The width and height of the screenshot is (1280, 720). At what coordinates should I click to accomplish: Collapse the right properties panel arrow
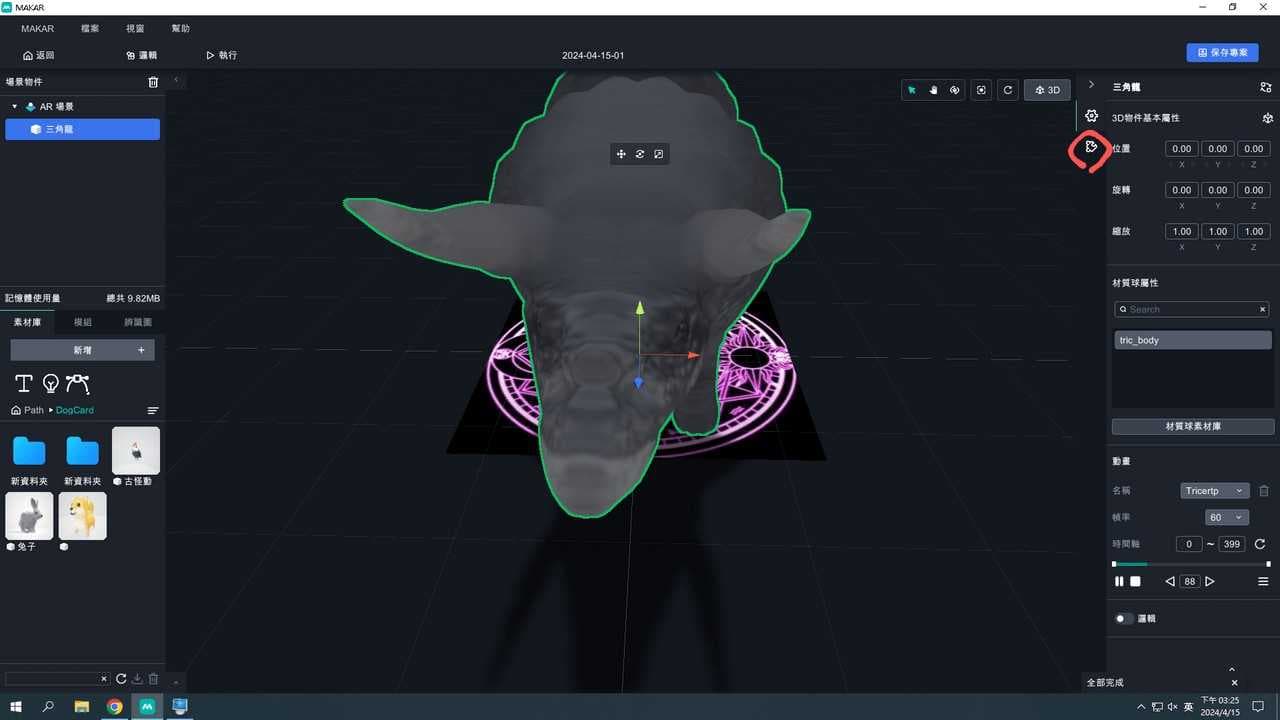click(x=1091, y=85)
